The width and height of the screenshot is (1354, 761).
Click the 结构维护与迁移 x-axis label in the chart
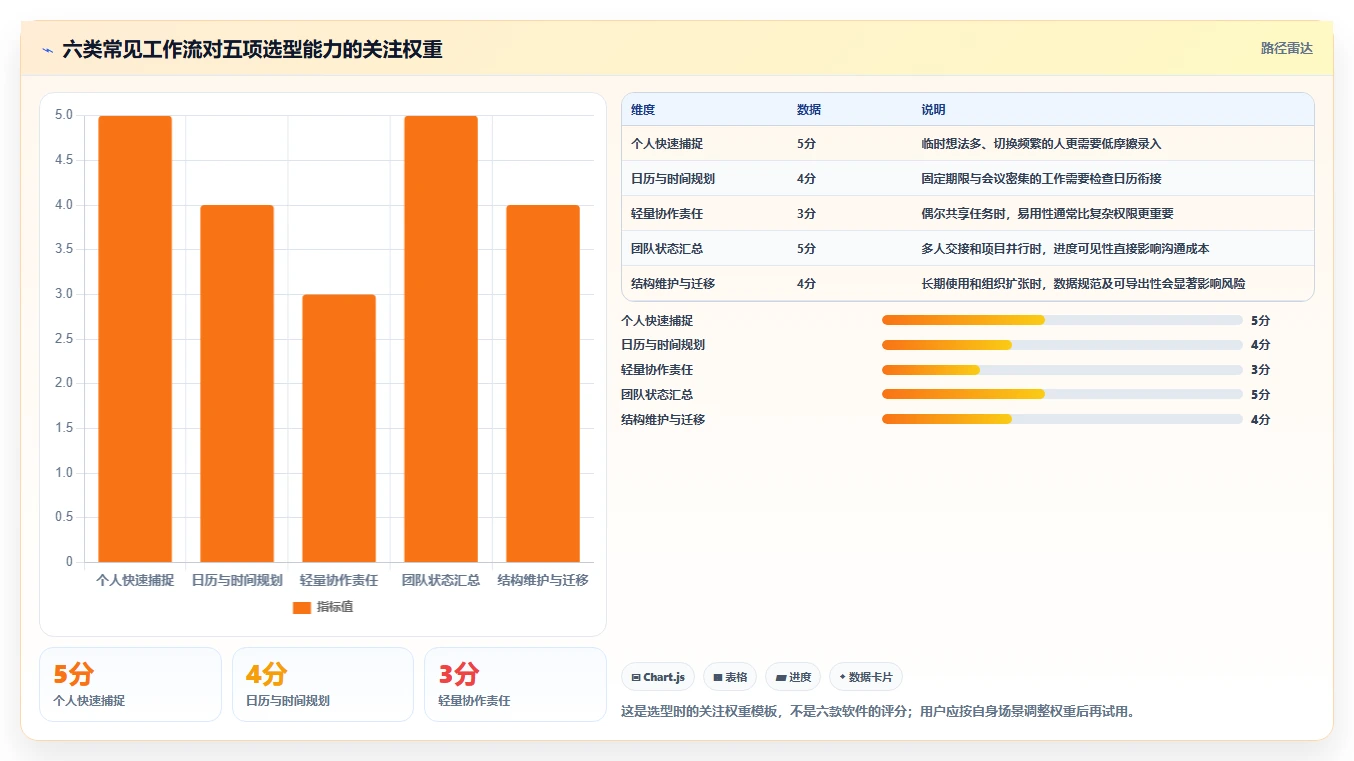(543, 580)
